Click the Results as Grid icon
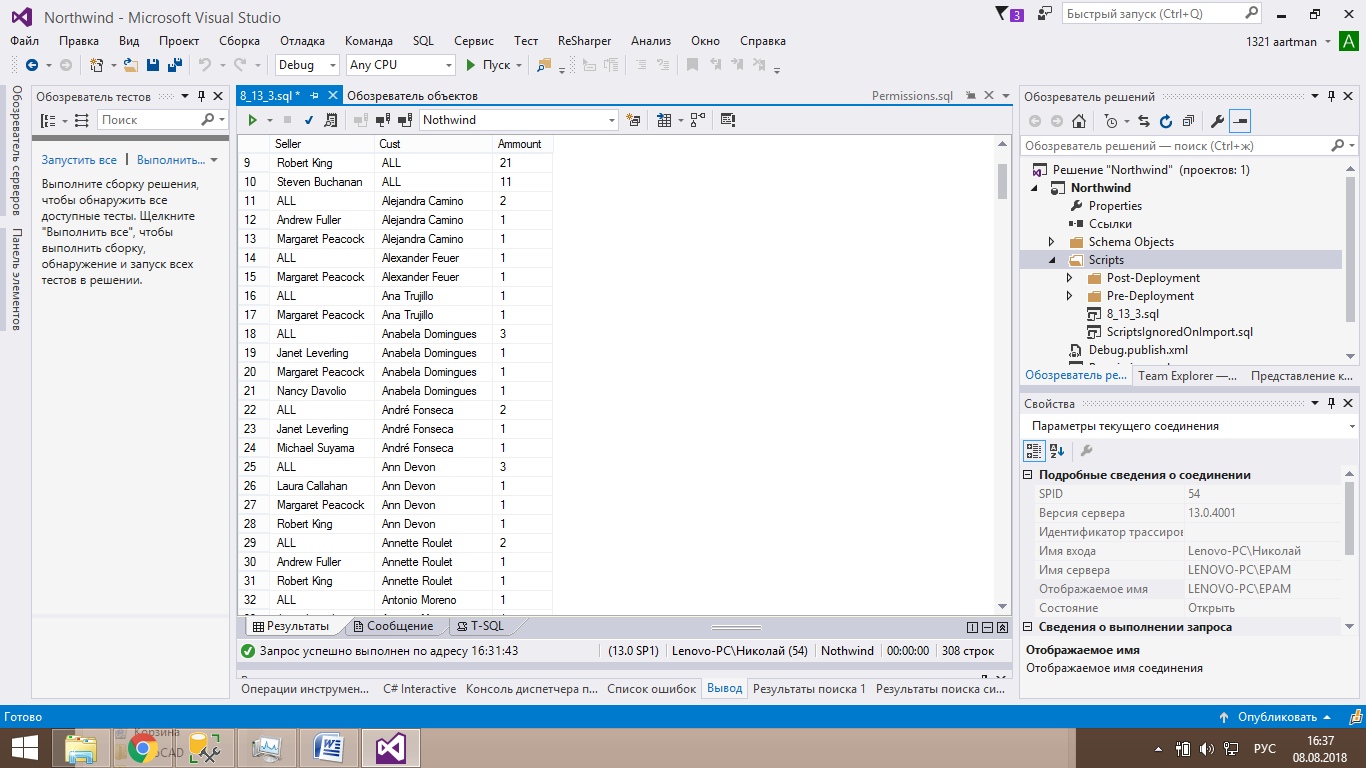Screen dimensions: 1366x768 pos(664,120)
